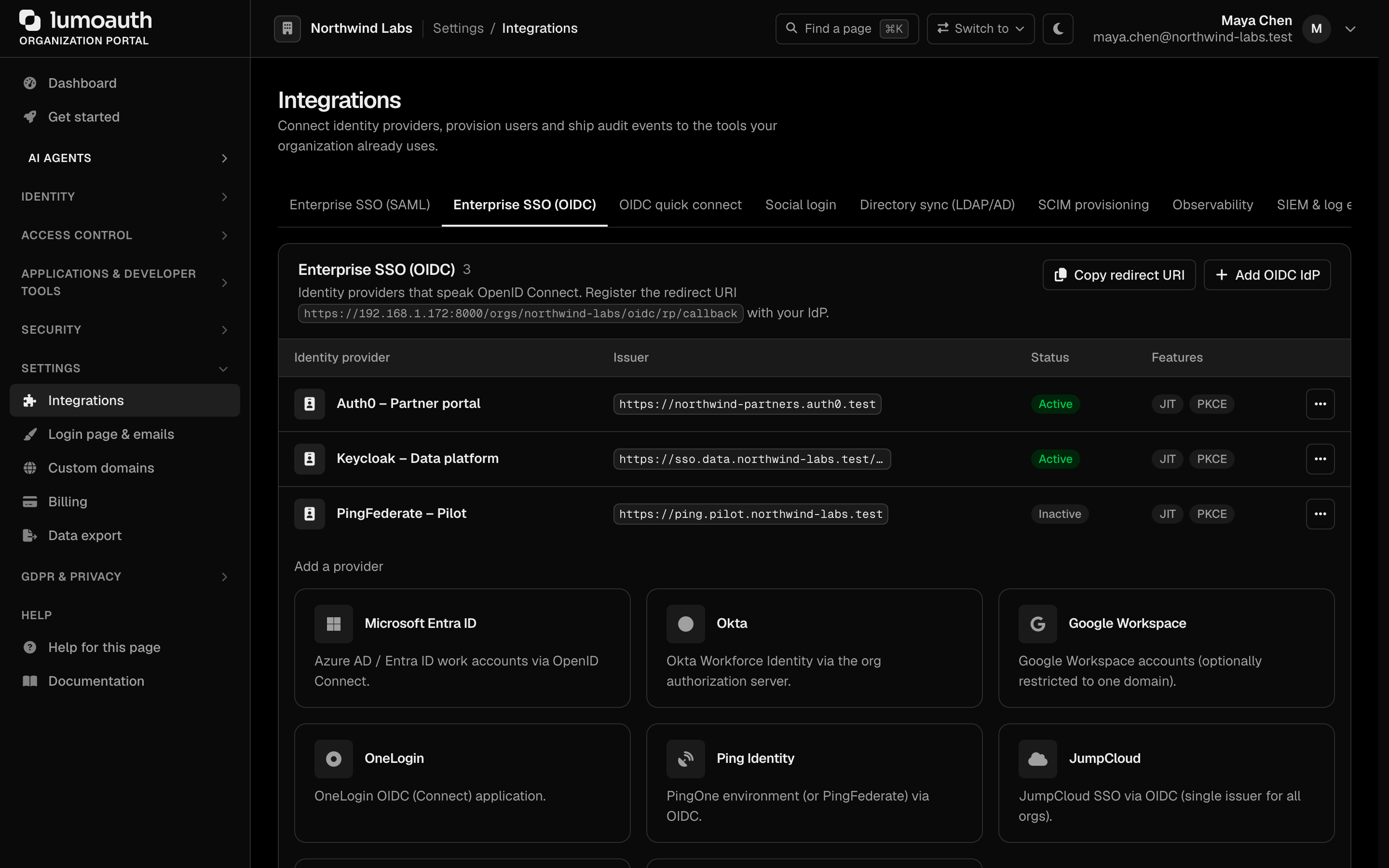This screenshot has height=868, width=1389.
Task: Click the Keycloak issuer URL
Action: 751,459
